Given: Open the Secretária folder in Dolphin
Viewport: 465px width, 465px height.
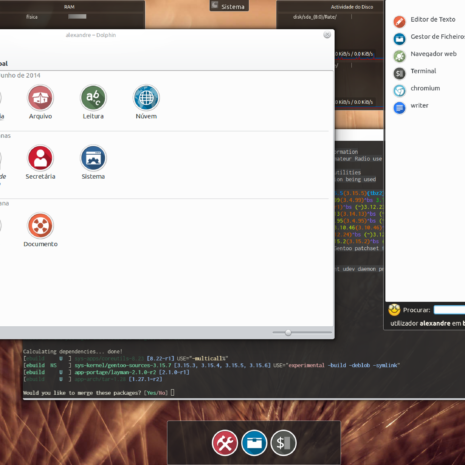Looking at the screenshot, I should [x=40, y=158].
